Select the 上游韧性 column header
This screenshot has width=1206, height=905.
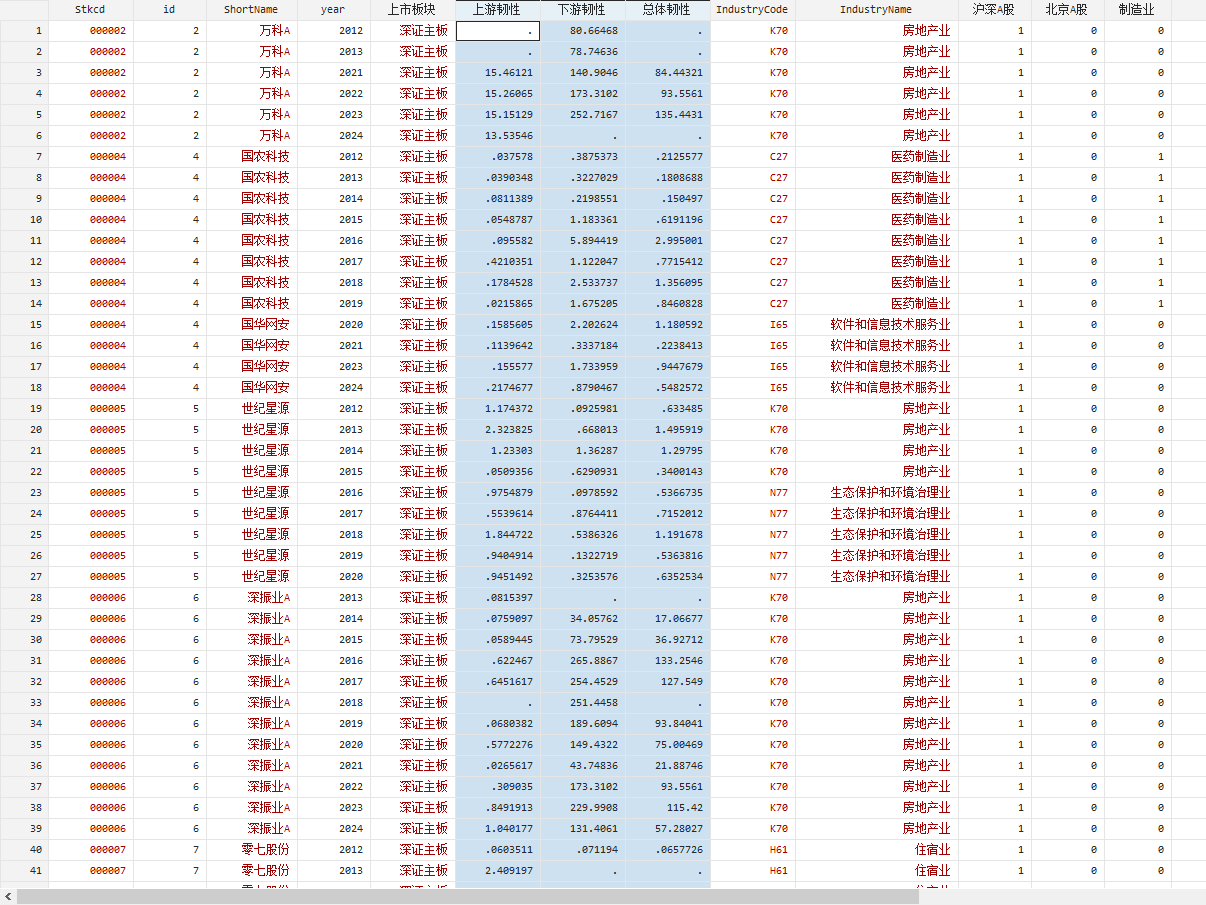coord(497,10)
